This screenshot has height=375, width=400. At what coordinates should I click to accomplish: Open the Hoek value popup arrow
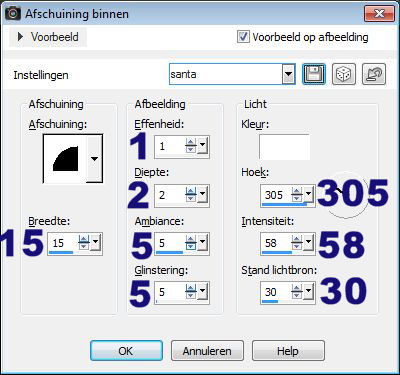[309, 194]
